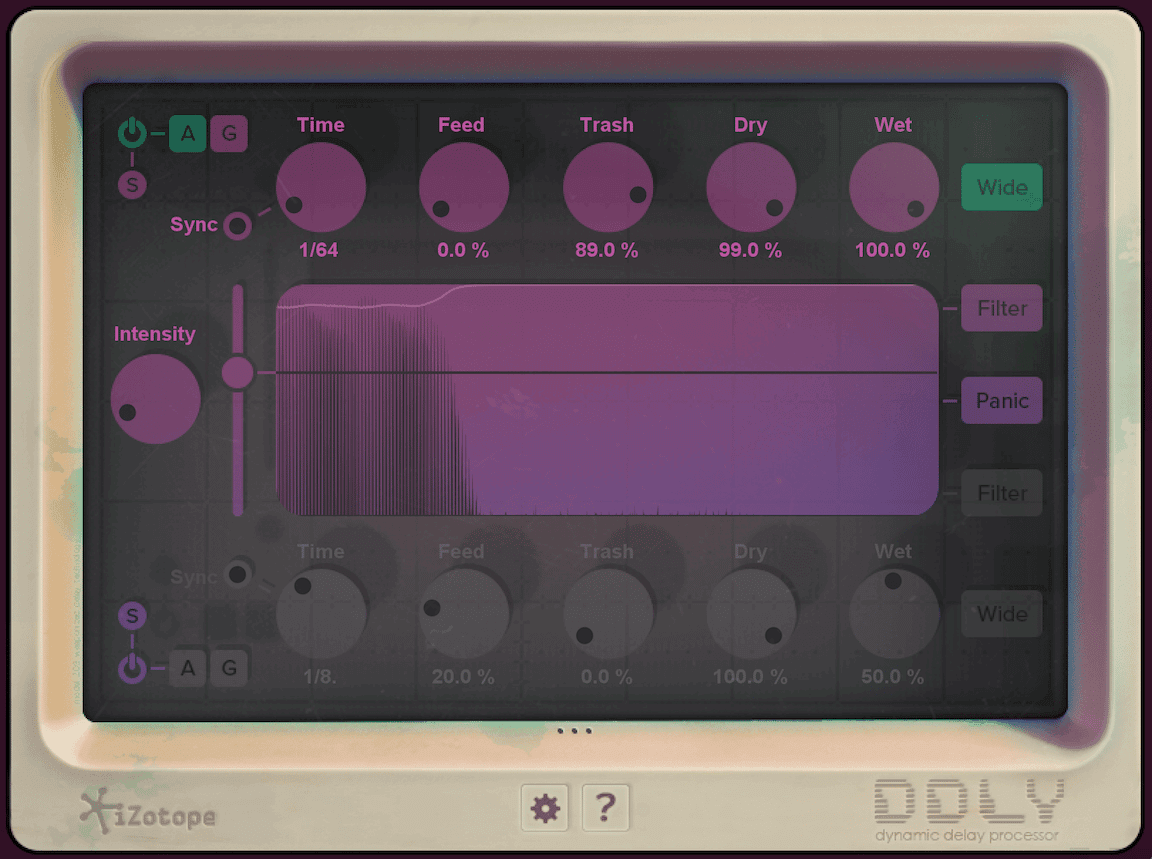Toggle the bottom delay power button

[132, 668]
